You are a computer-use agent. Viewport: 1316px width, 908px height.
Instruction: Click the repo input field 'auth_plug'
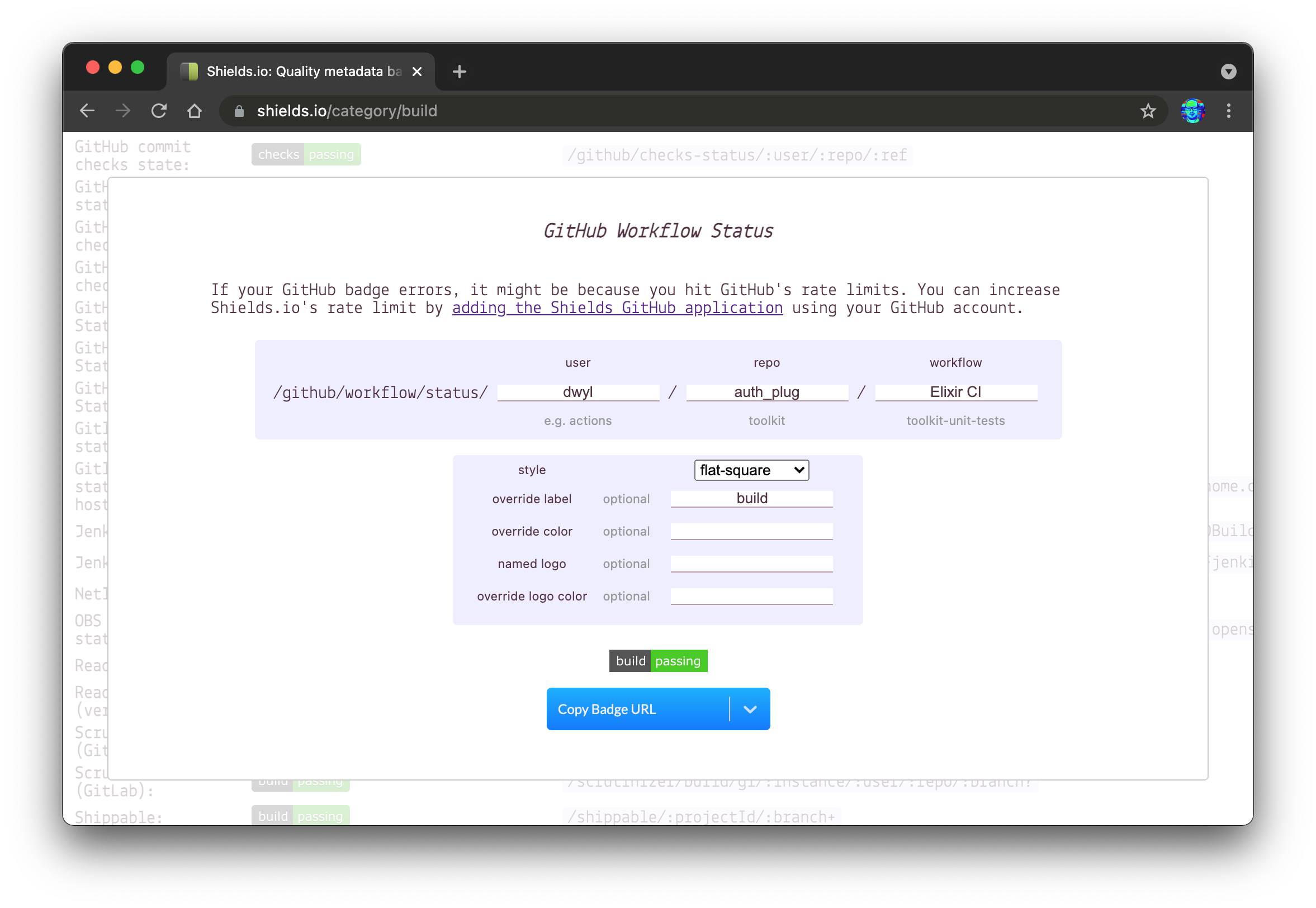(766, 391)
